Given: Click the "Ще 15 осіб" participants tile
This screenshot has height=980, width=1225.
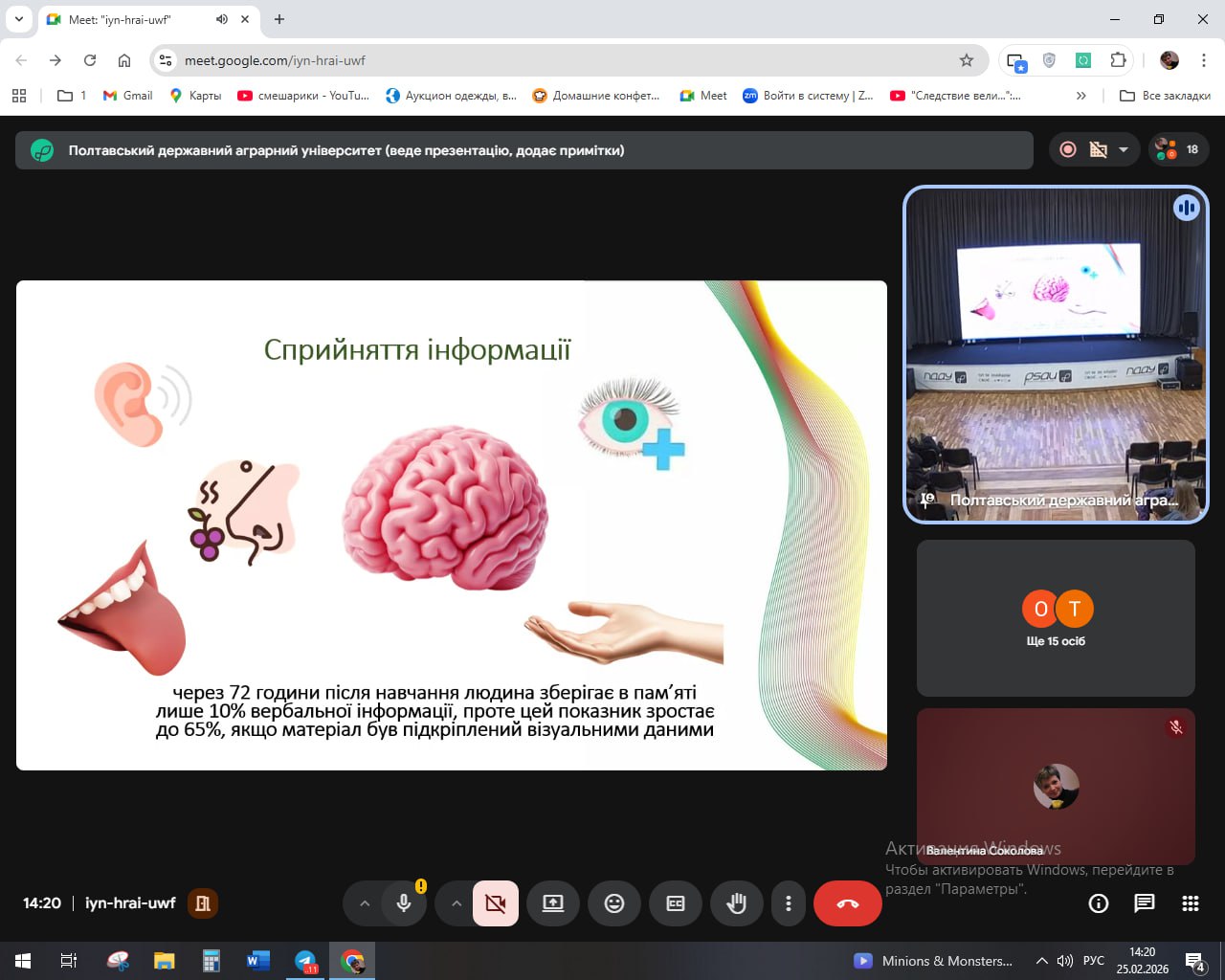Looking at the screenshot, I should point(1056,618).
